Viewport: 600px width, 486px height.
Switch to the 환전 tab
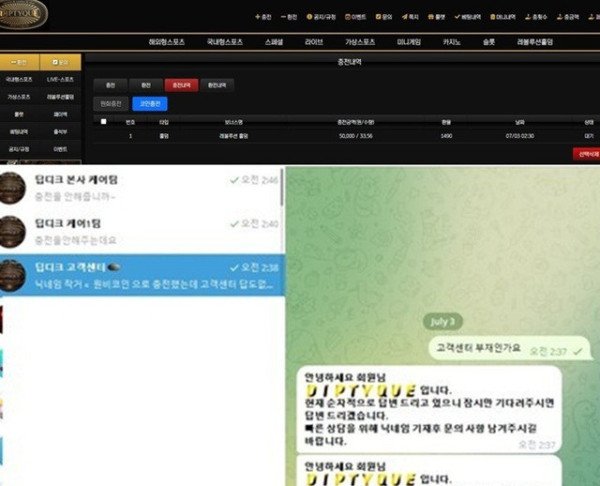click(146, 85)
